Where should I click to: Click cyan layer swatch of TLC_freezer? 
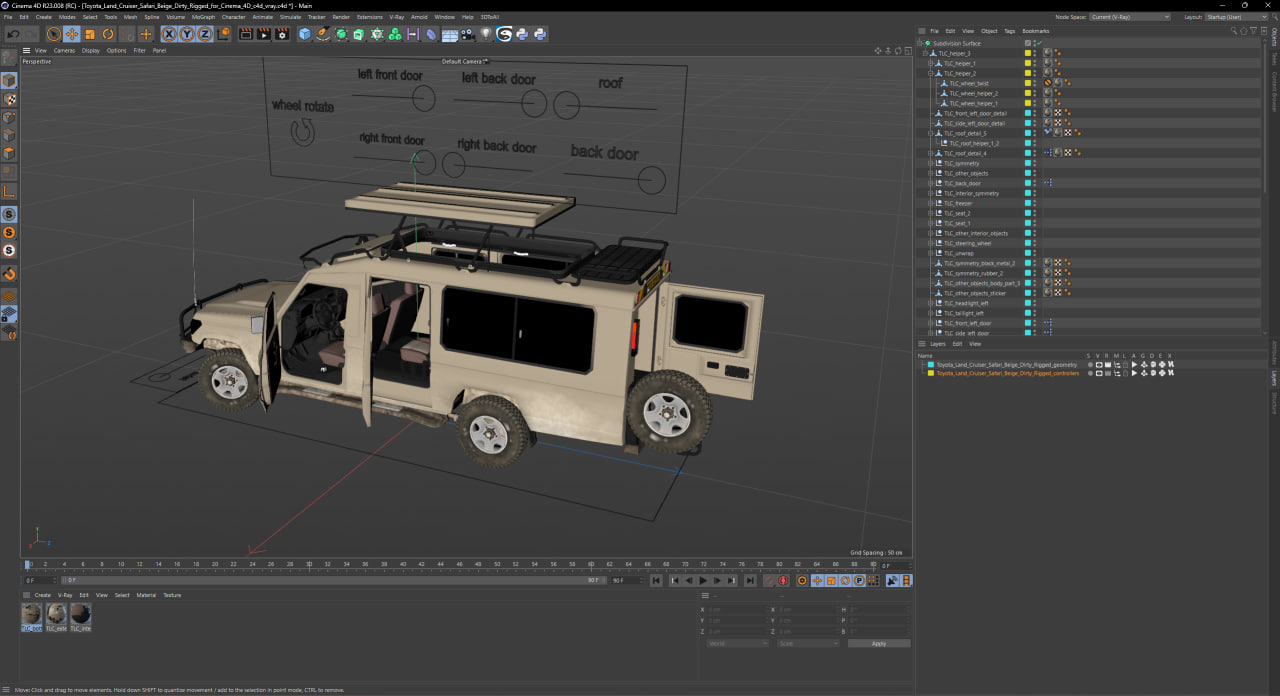coord(1027,203)
